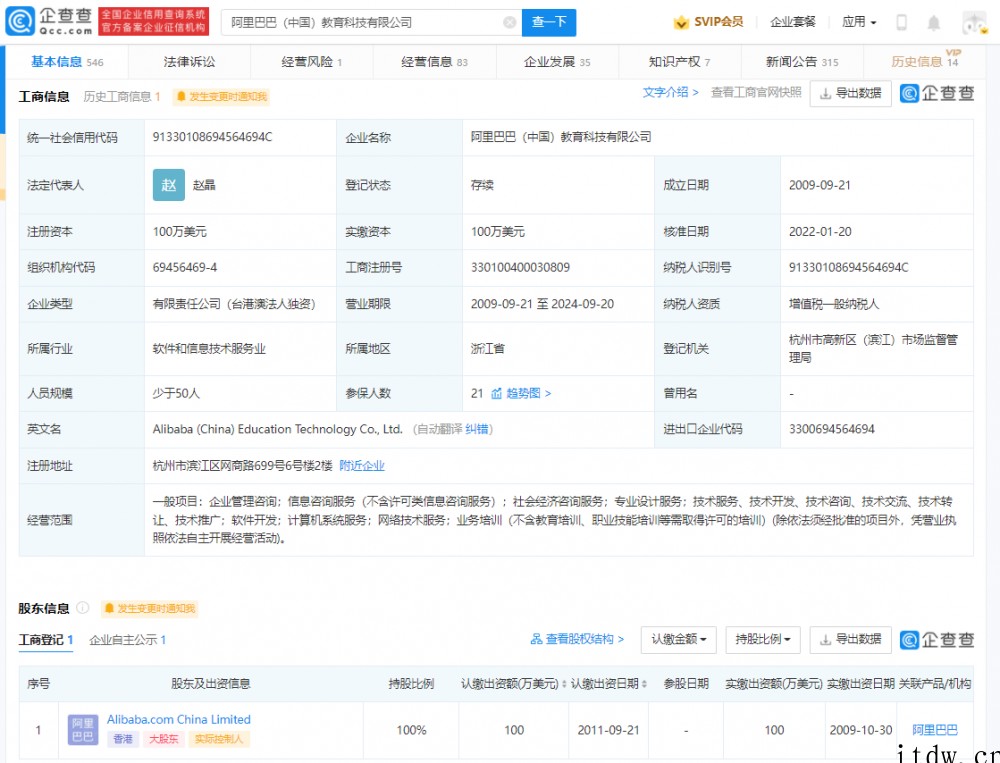This screenshot has width=1000, height=763.
Task: Sort by 认缴出资日期 column arrows
Action: (x=643, y=684)
